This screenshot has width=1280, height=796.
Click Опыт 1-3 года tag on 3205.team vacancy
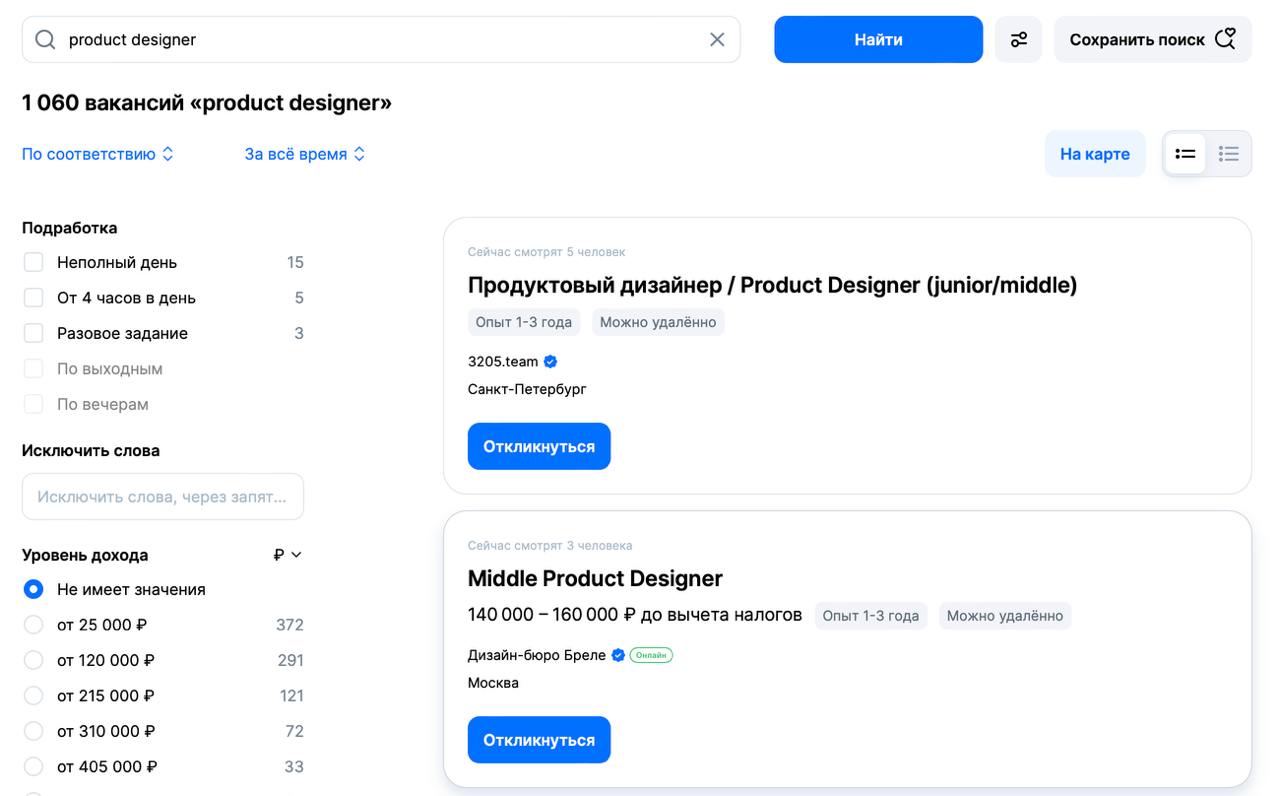pyautogui.click(x=524, y=322)
